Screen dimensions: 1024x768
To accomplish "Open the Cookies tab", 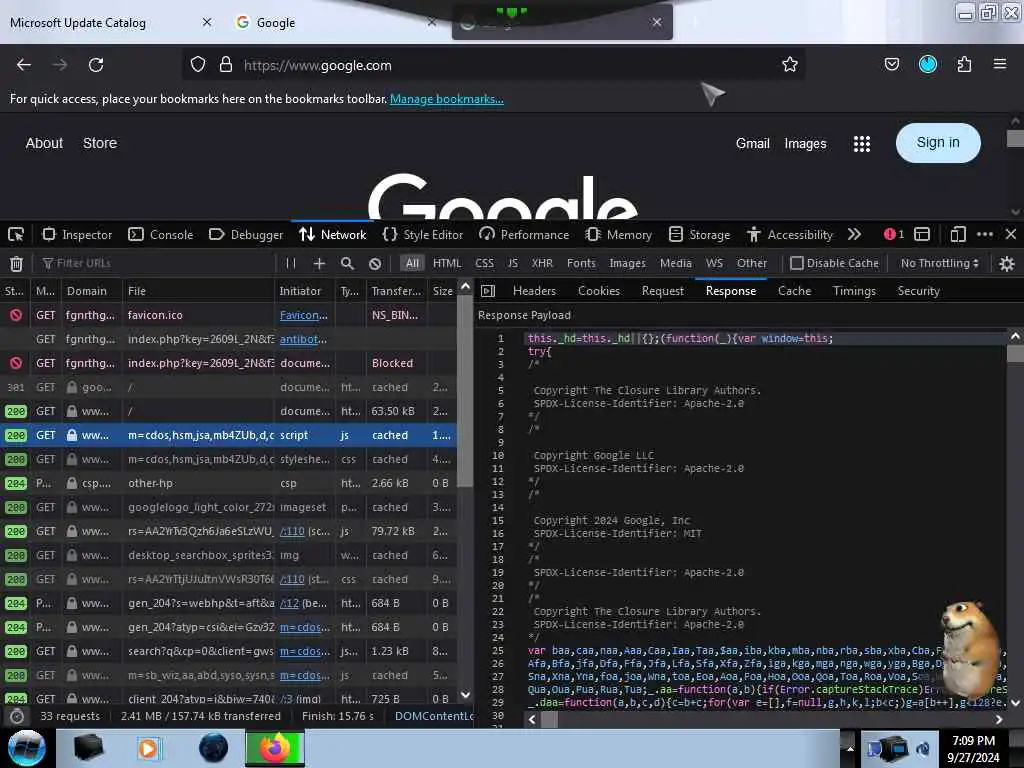I will click(x=599, y=291).
